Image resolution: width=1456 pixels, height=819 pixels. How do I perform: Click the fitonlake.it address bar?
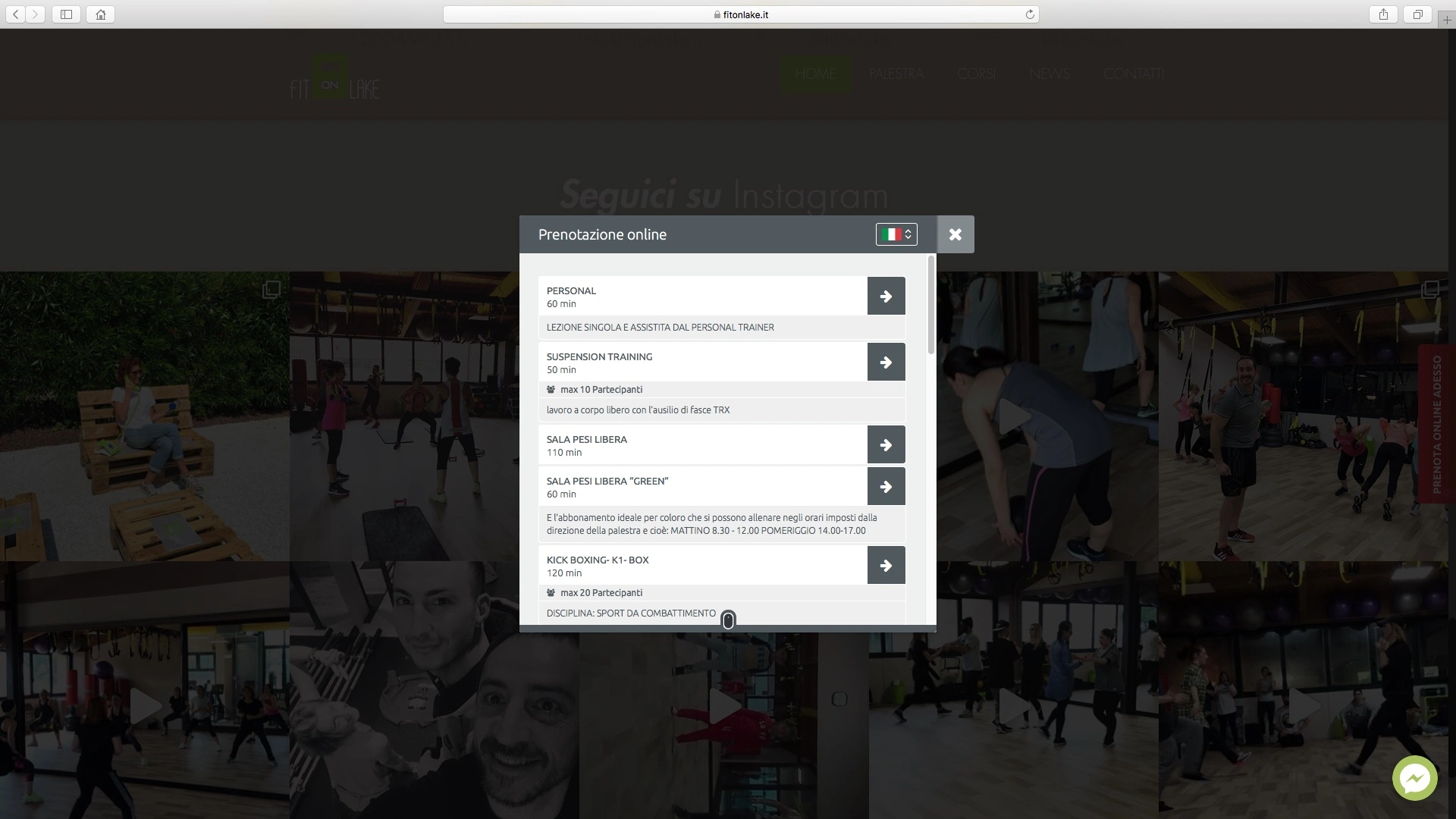(x=741, y=14)
